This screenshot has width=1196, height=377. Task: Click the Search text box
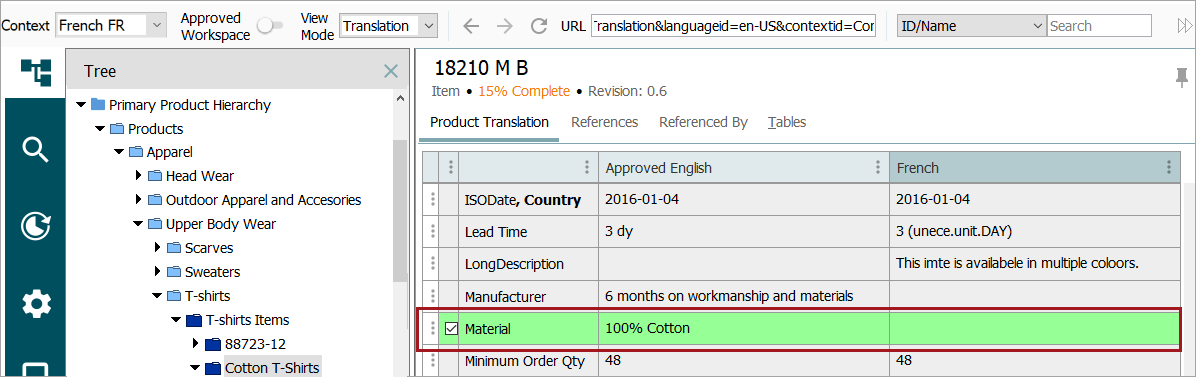pos(1099,26)
